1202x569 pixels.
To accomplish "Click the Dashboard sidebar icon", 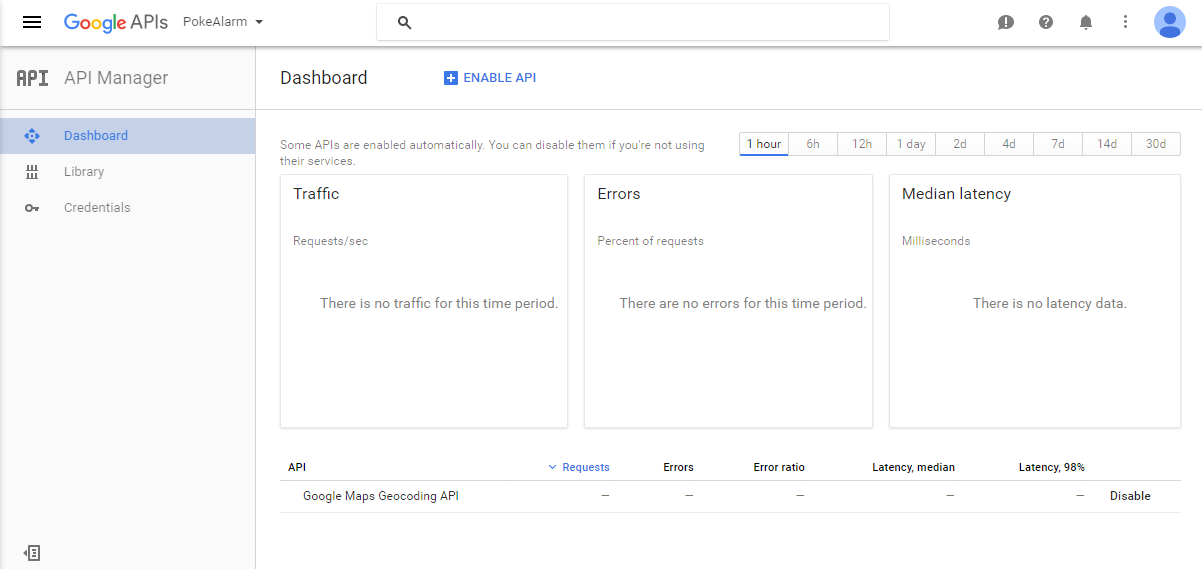I will pyautogui.click(x=32, y=136).
